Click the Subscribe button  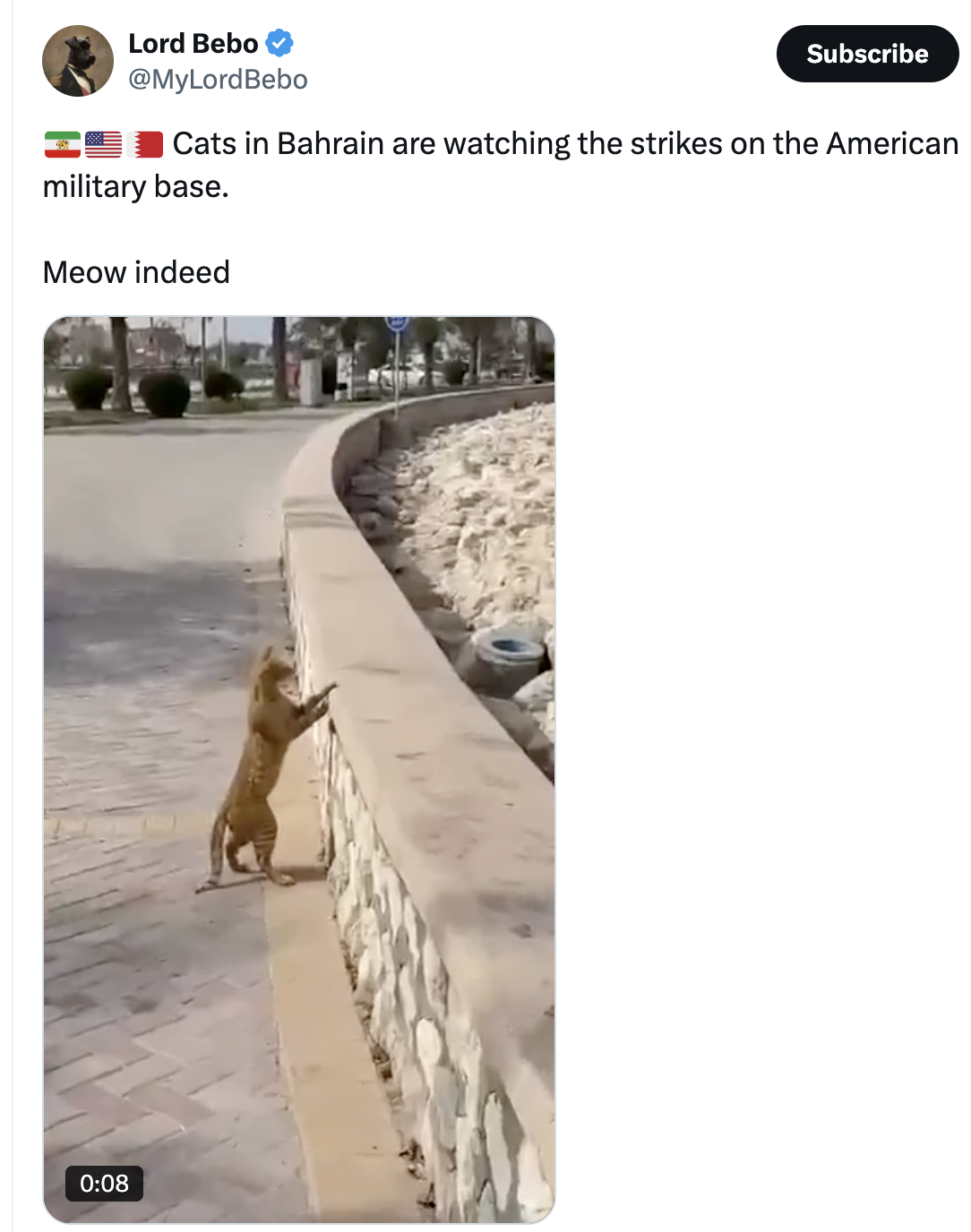[x=867, y=54]
